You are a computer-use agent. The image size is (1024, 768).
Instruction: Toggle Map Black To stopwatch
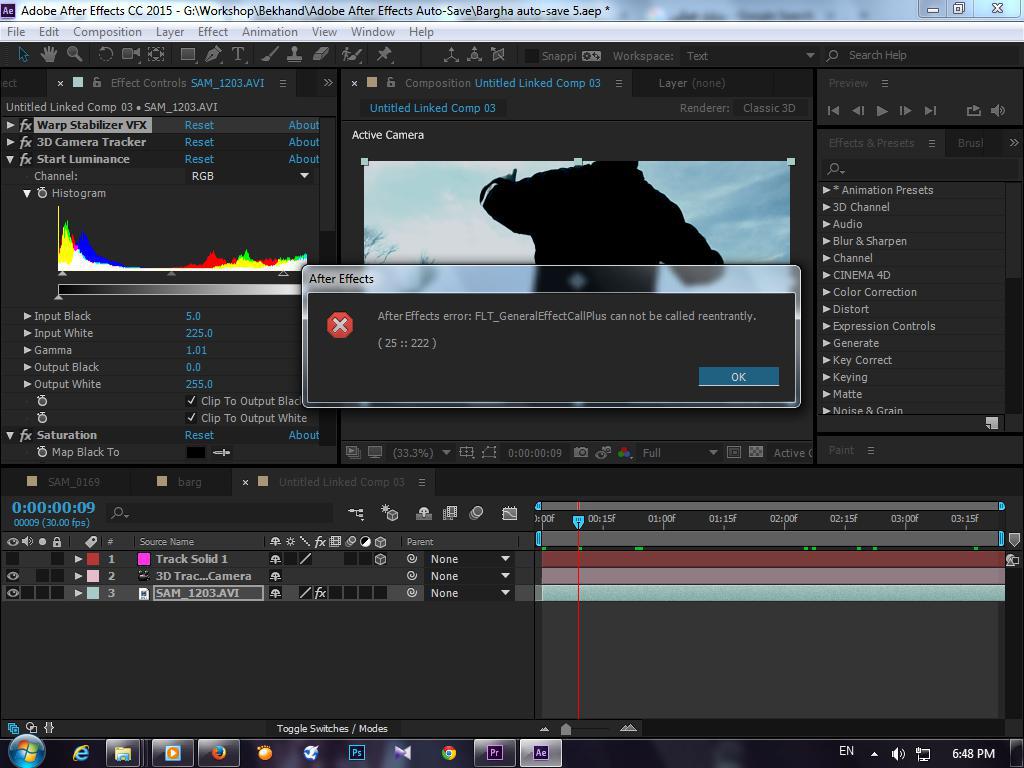point(42,451)
